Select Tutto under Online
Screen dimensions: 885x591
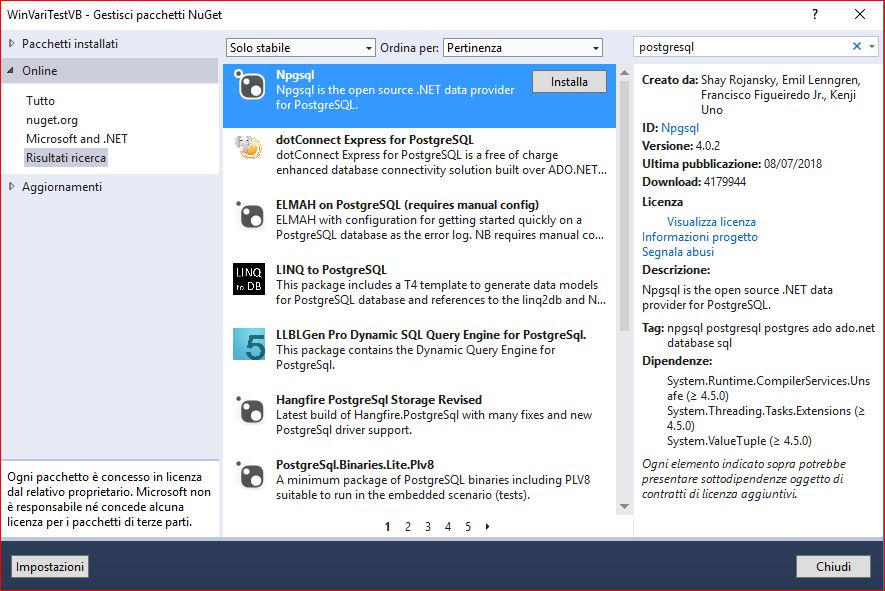[41, 101]
